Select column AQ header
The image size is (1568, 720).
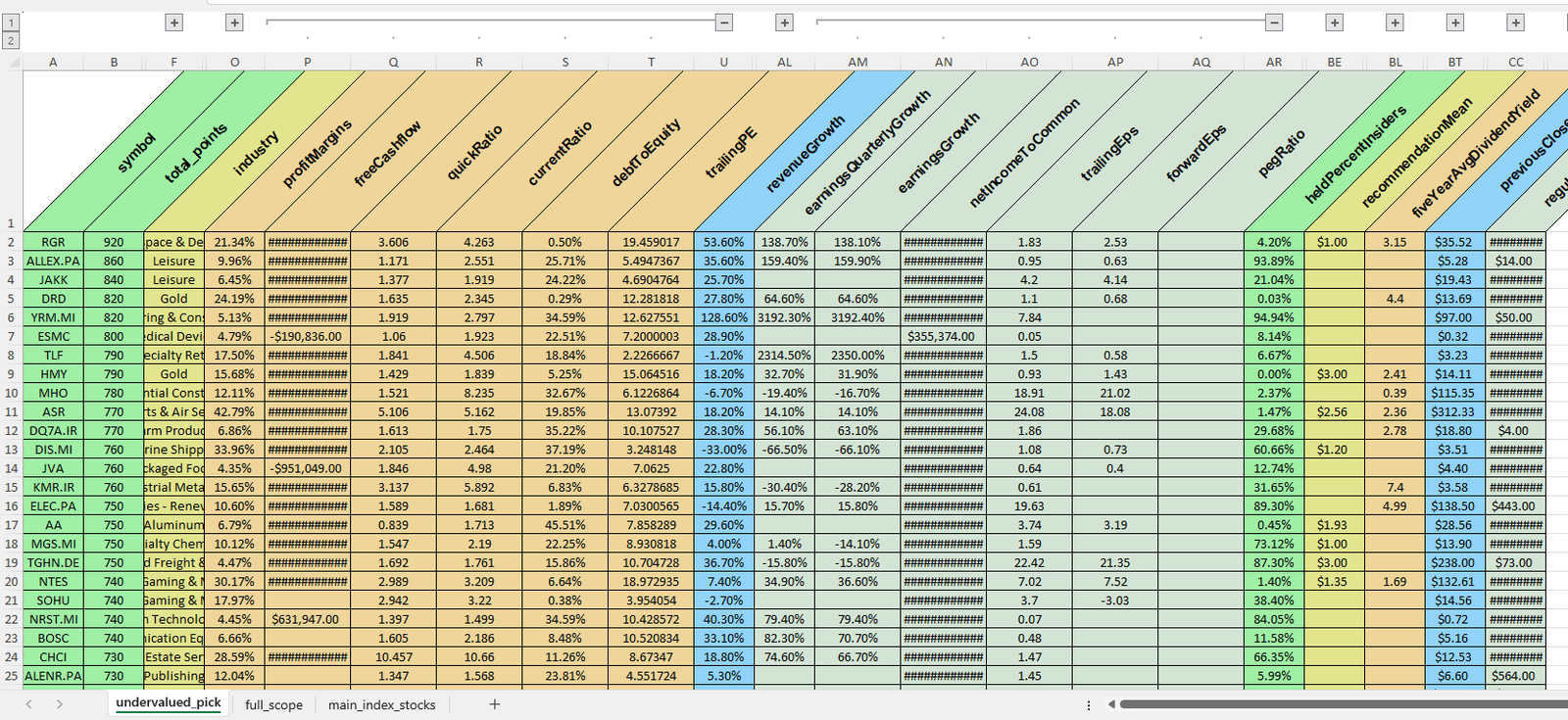click(x=1201, y=62)
